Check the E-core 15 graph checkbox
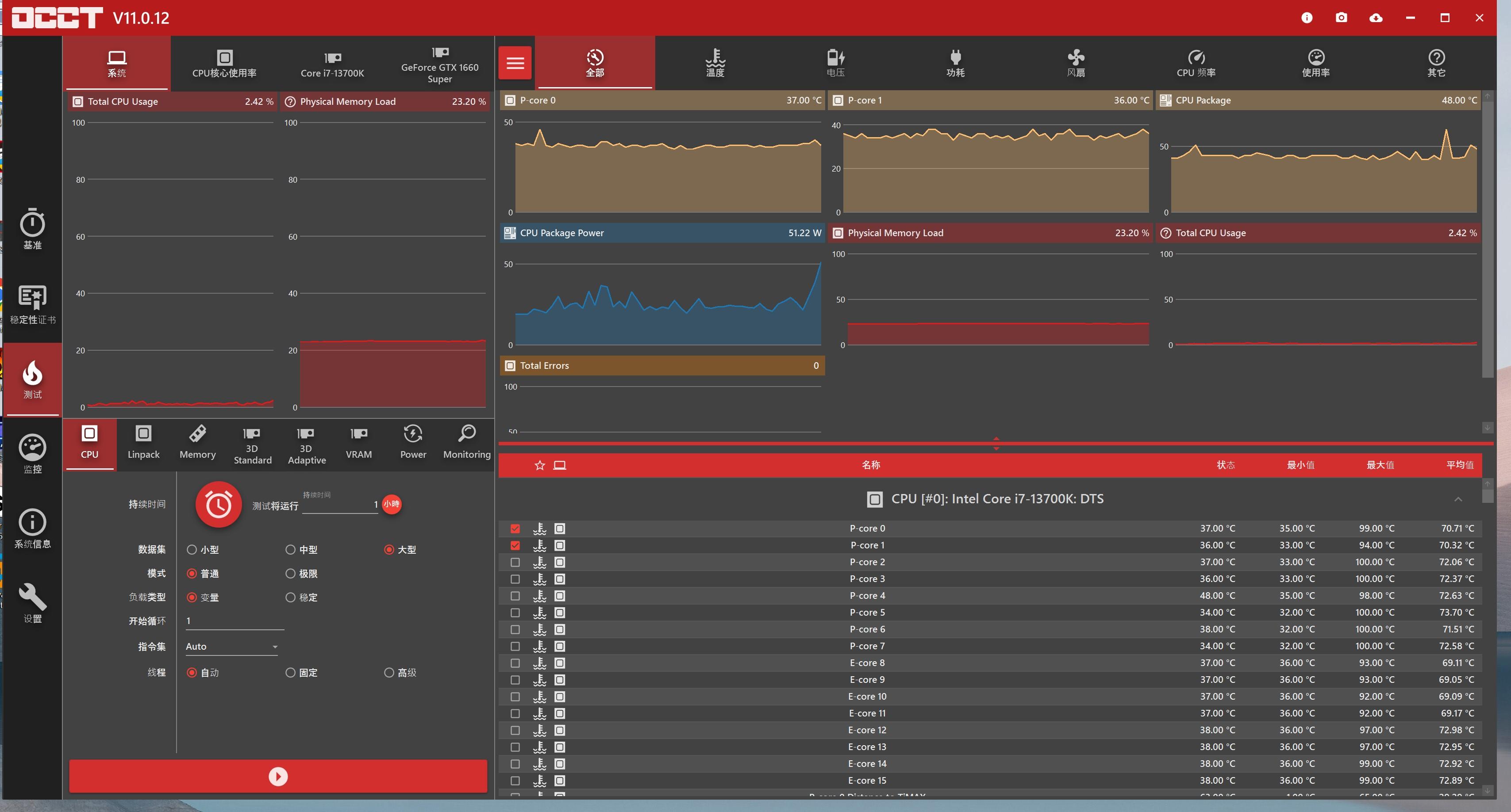 [x=515, y=780]
